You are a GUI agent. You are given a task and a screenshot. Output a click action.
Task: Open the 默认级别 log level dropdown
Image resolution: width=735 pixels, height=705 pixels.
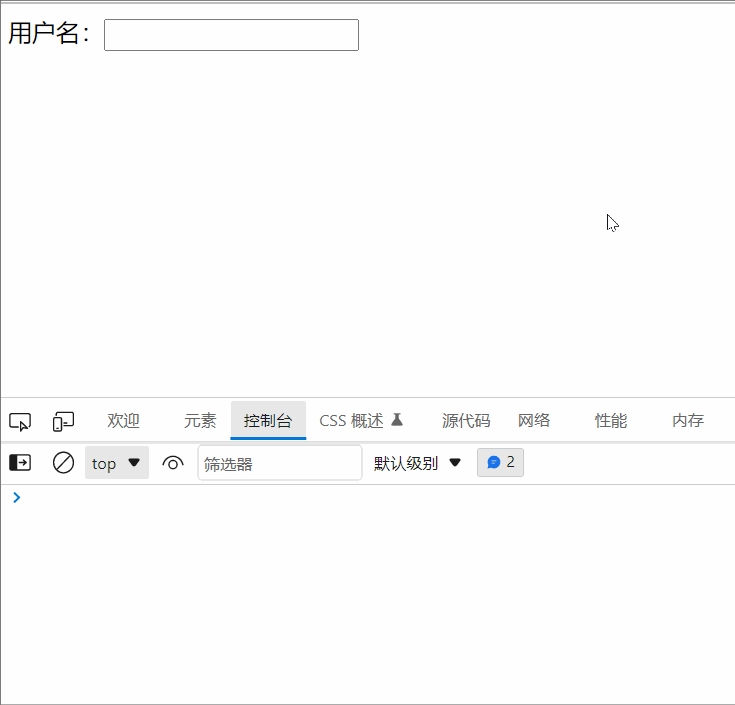[417, 463]
